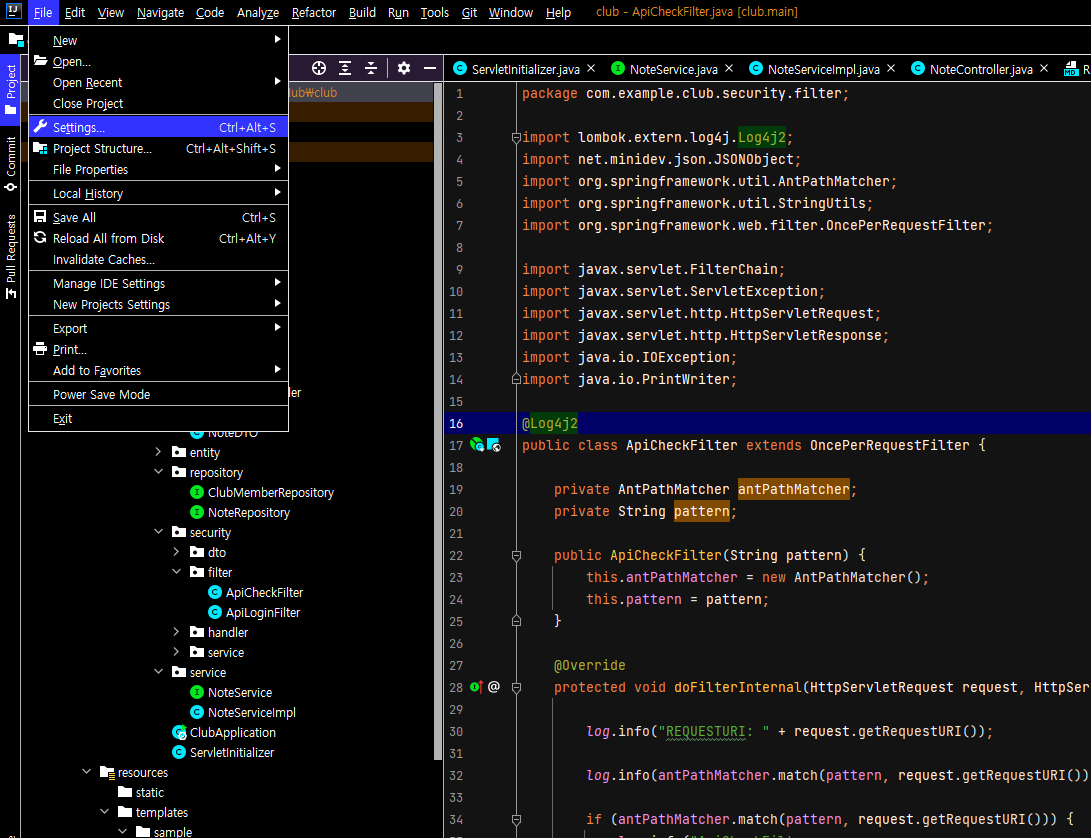Viewport: 1091px width, 838px height.
Task: Click line number 16 in gutter
Action: point(456,423)
